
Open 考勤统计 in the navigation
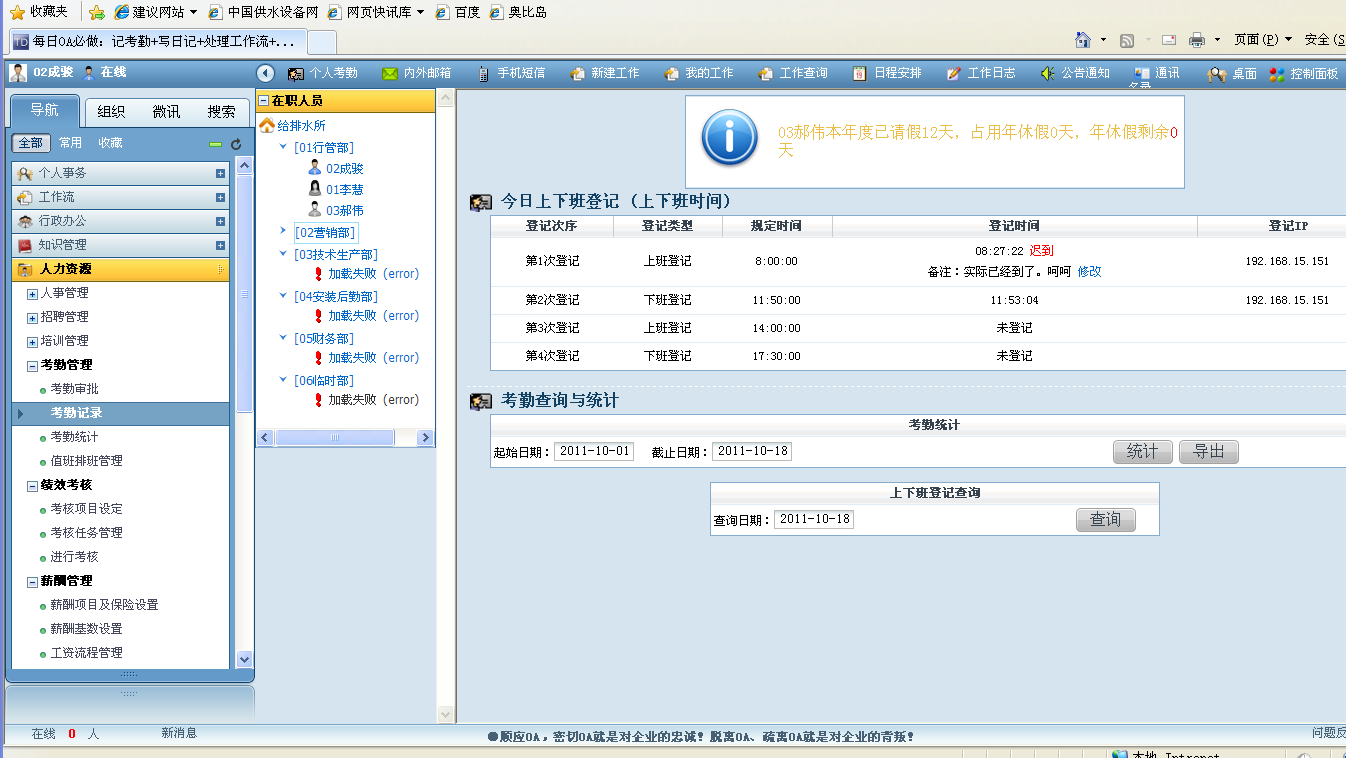click(74, 437)
